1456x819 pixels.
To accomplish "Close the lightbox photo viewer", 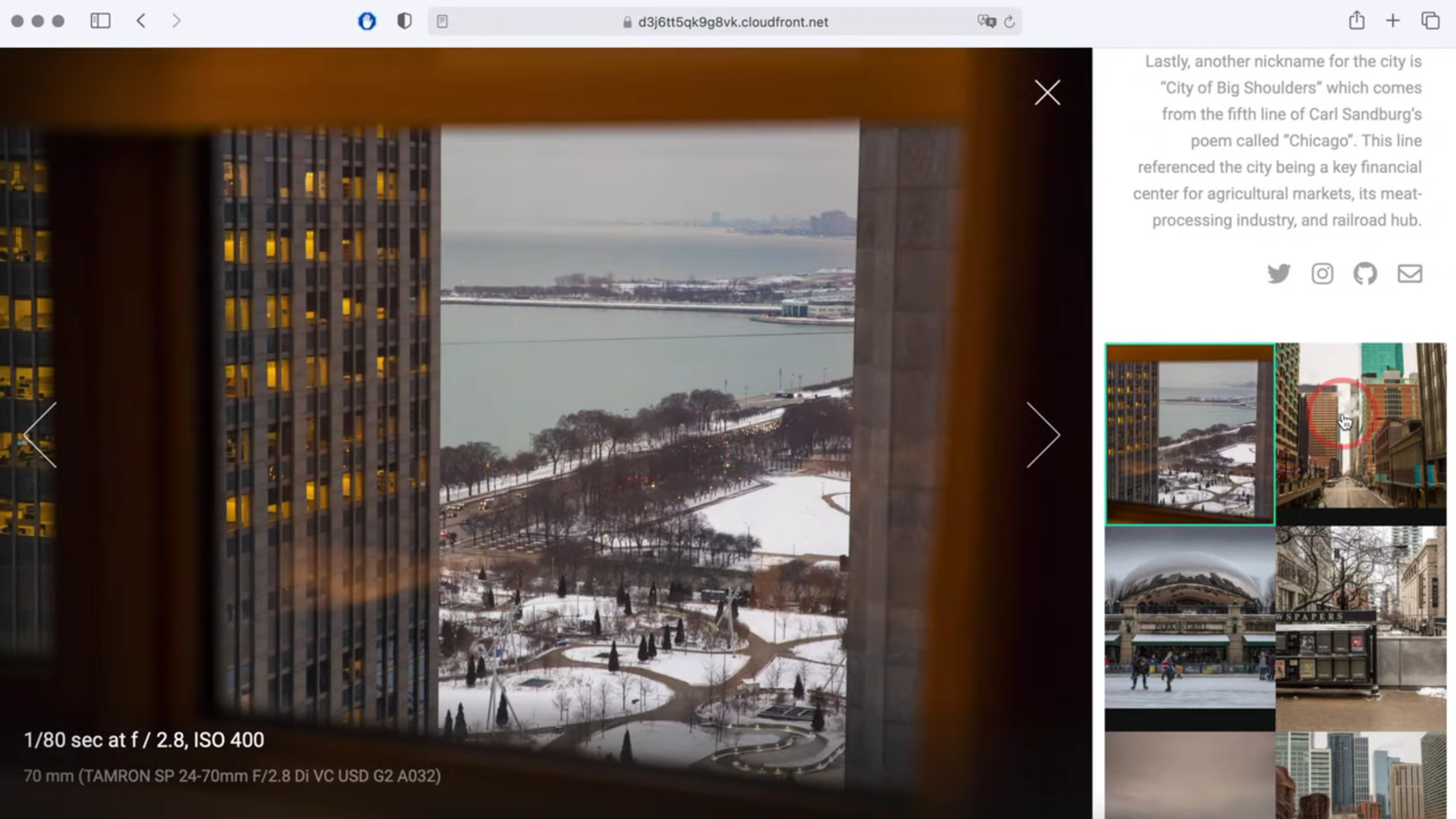I will pyautogui.click(x=1047, y=93).
